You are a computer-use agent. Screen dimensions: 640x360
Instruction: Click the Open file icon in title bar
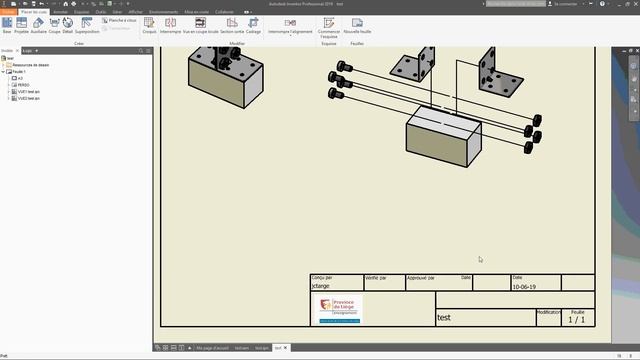tap(24, 4)
